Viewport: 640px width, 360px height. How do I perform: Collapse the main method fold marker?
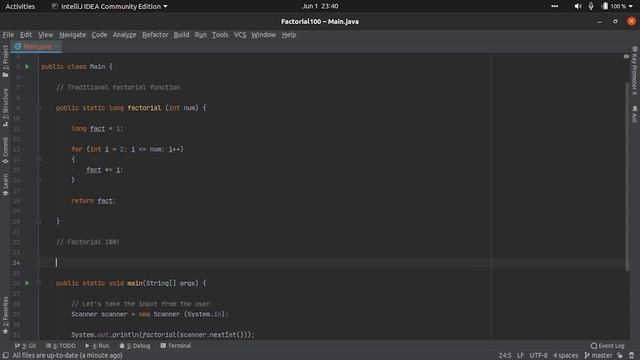[x=39, y=283]
